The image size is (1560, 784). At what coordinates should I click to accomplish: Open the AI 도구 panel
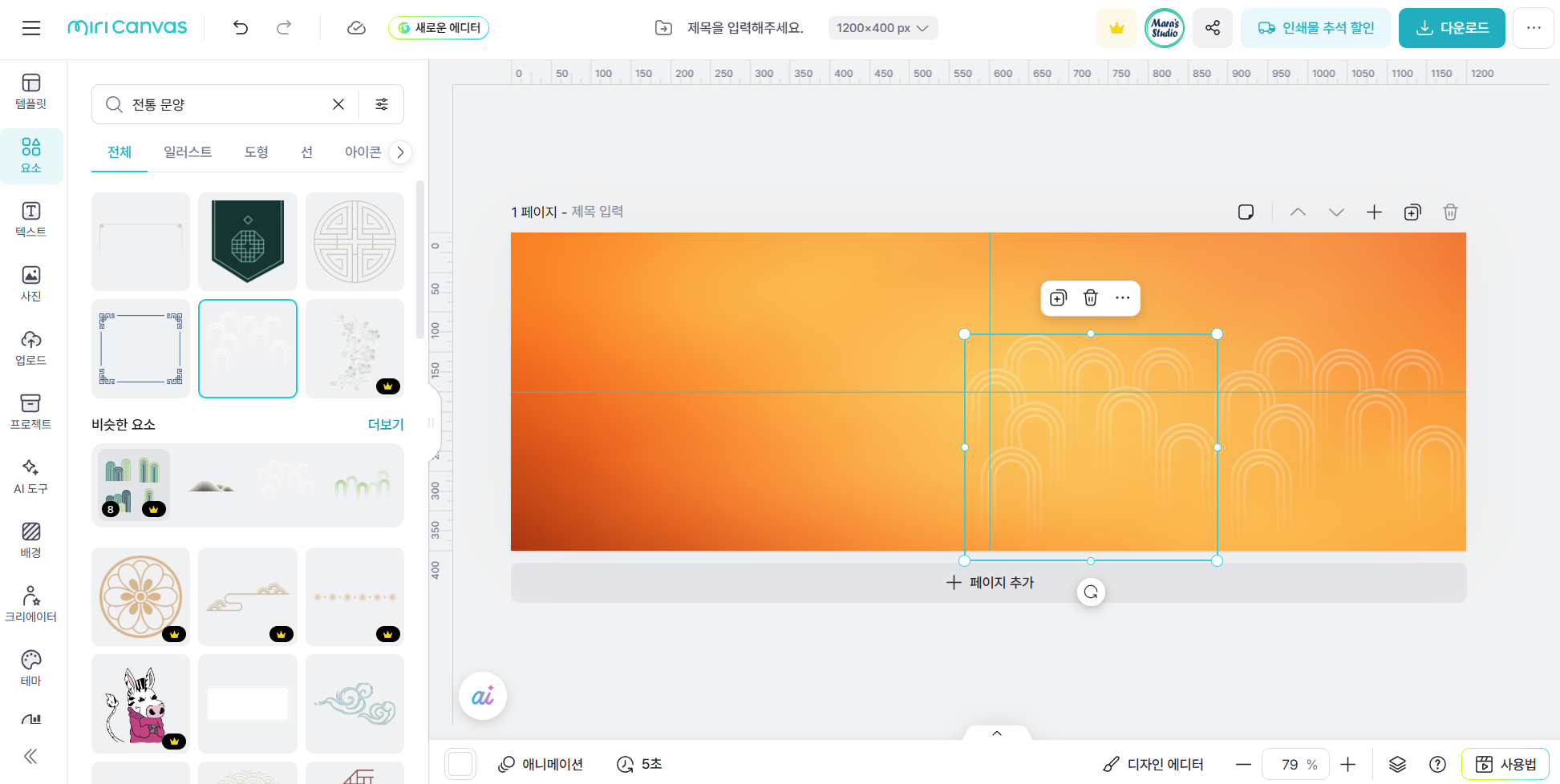[30, 475]
